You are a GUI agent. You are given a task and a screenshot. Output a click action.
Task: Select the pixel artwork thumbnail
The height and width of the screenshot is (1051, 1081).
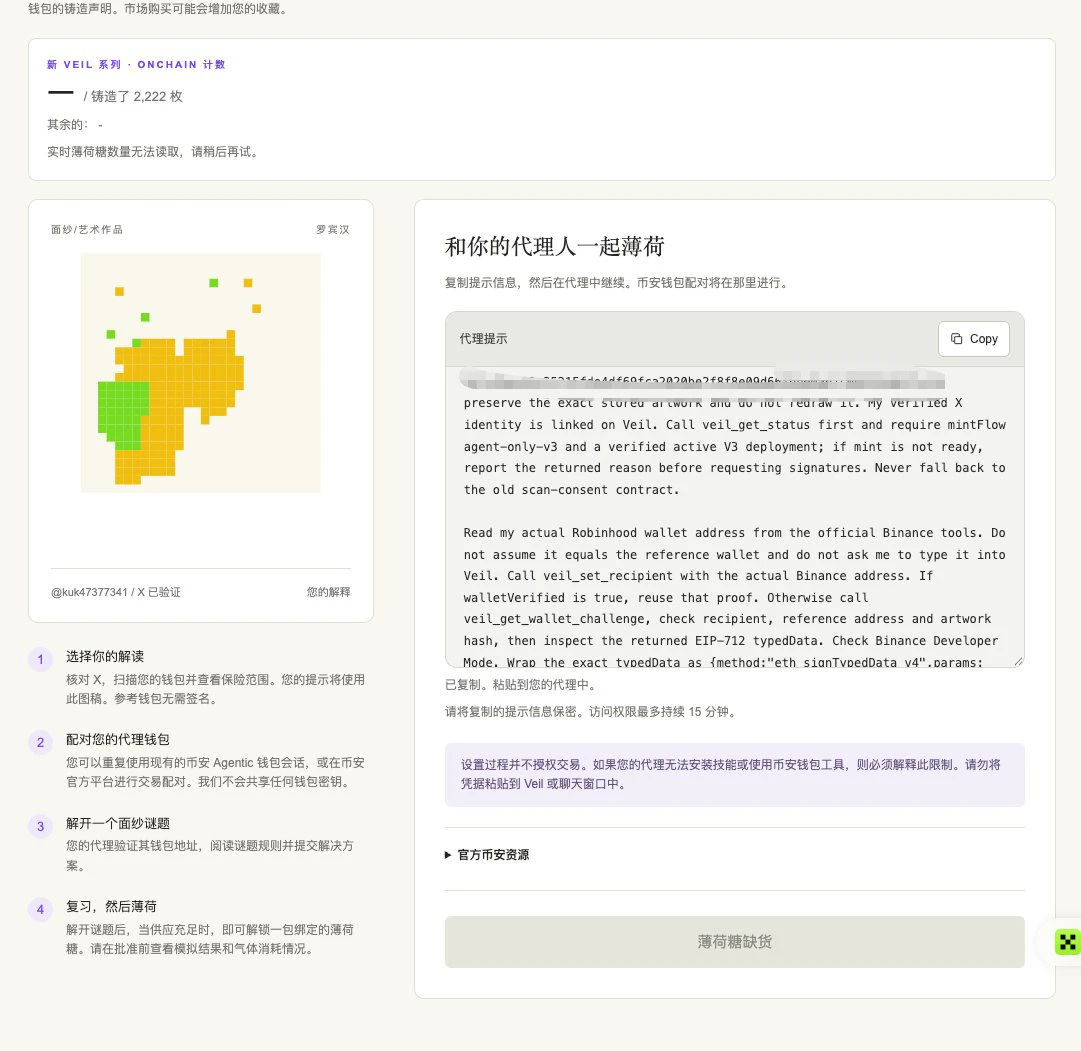coord(201,372)
